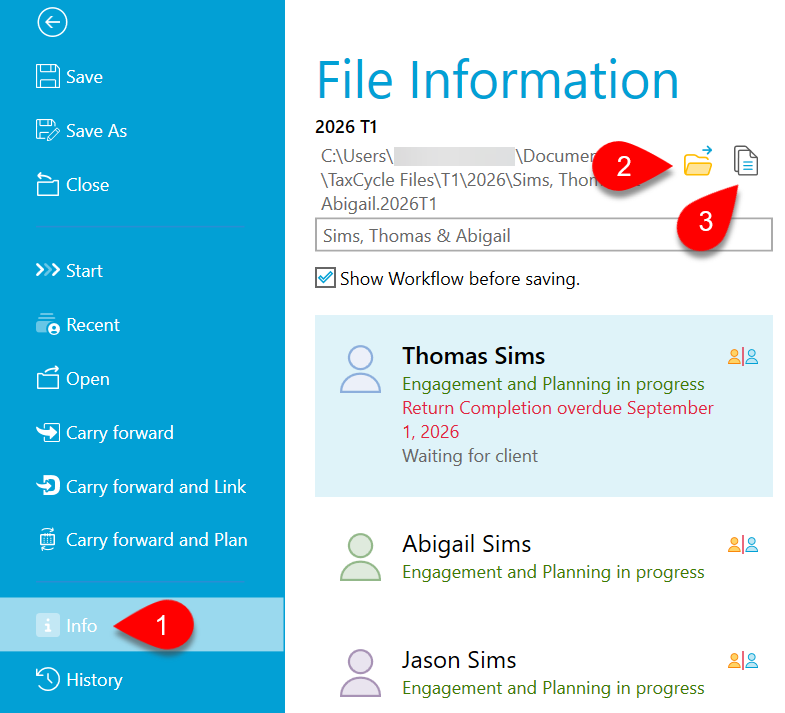Click the Save floppy disk icon
Image resolution: width=785 pixels, height=713 pixels.
click(x=48, y=76)
